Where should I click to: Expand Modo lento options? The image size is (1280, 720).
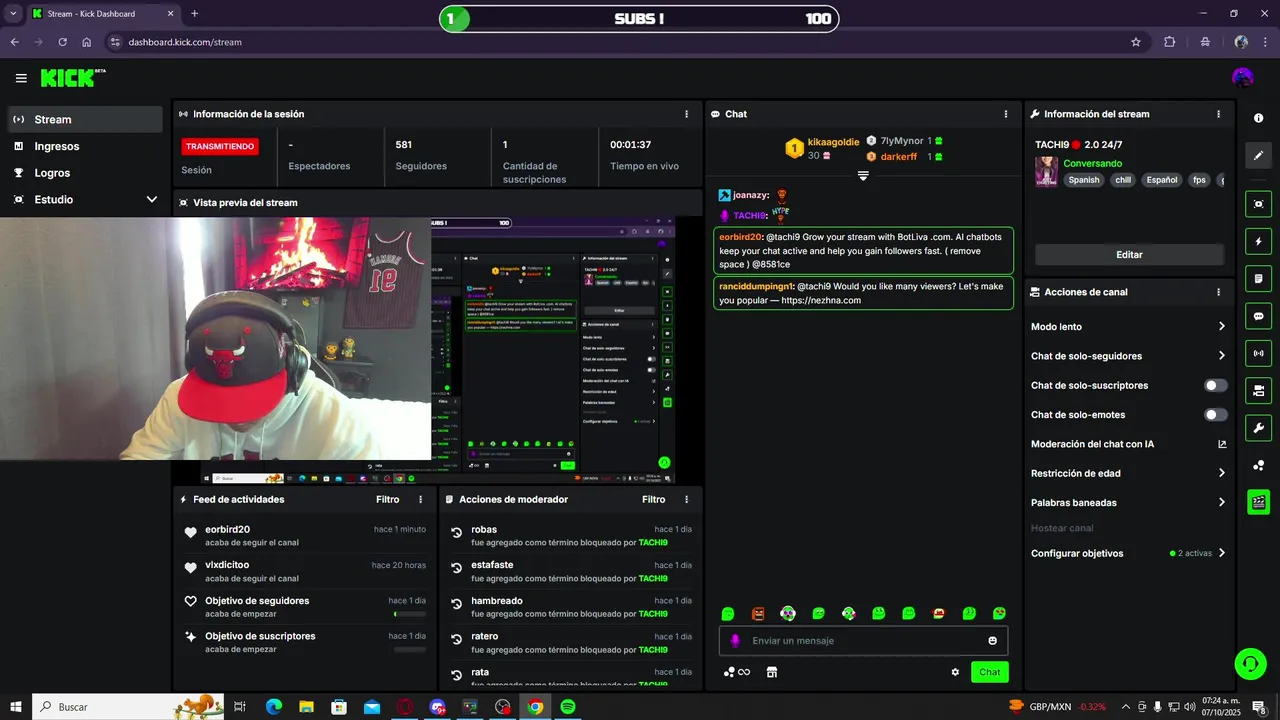1222,327
